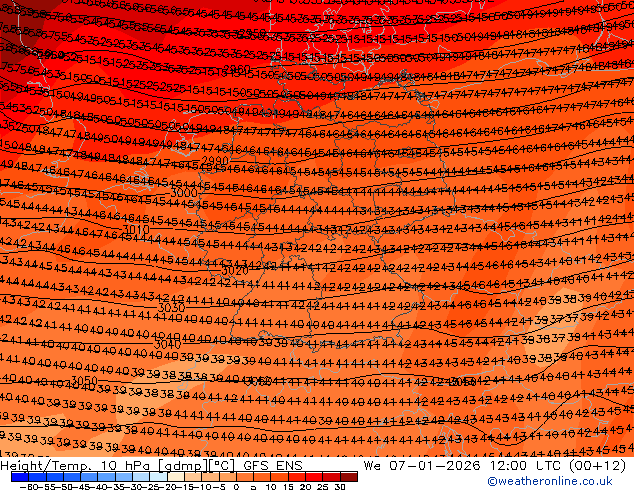Click the 'Height/Temp. 10 hPa' title text
This screenshot has height=490, width=634.
pyautogui.click(x=77, y=466)
